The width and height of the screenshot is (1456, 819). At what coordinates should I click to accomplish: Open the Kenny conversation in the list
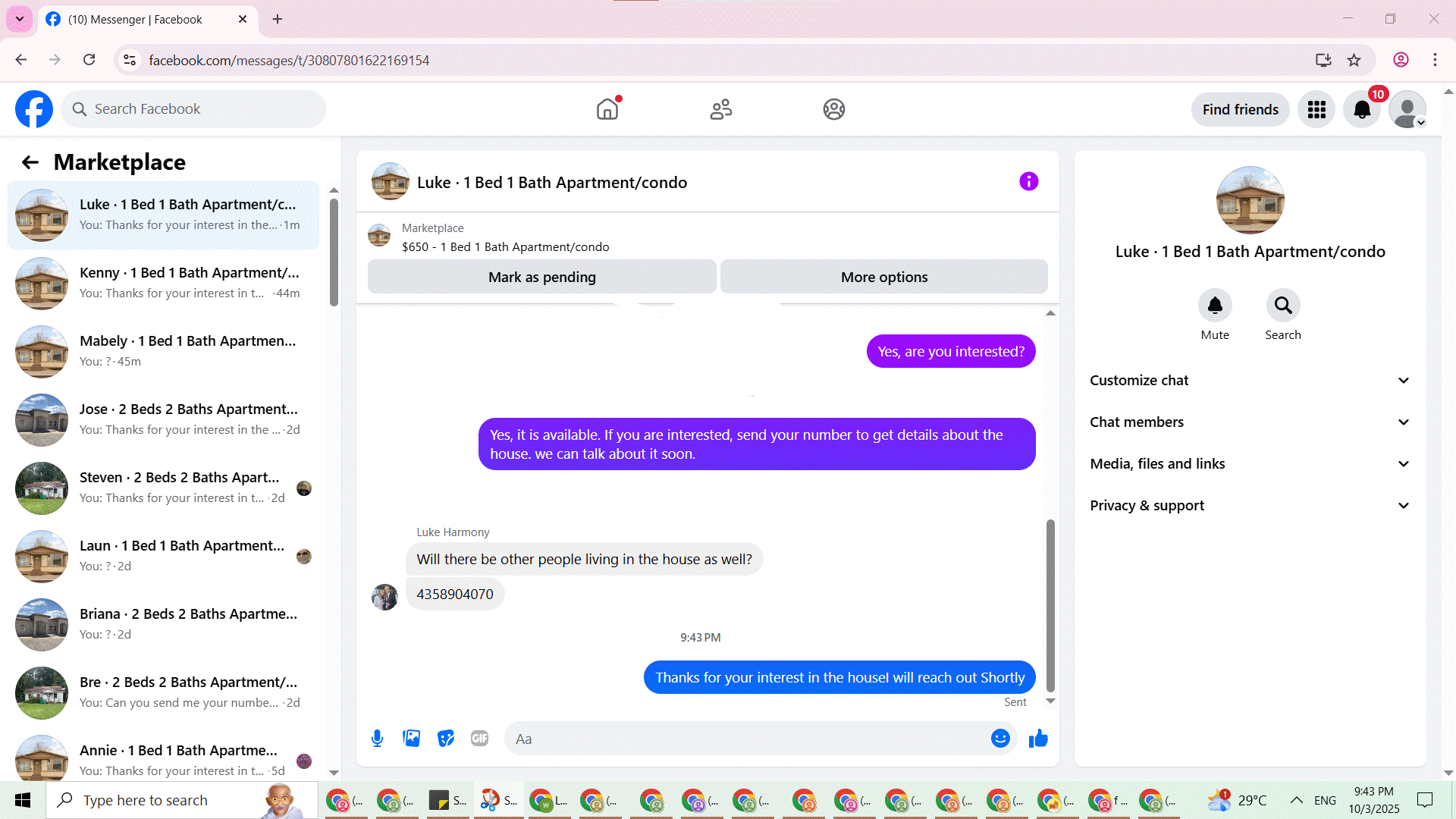pos(163,284)
